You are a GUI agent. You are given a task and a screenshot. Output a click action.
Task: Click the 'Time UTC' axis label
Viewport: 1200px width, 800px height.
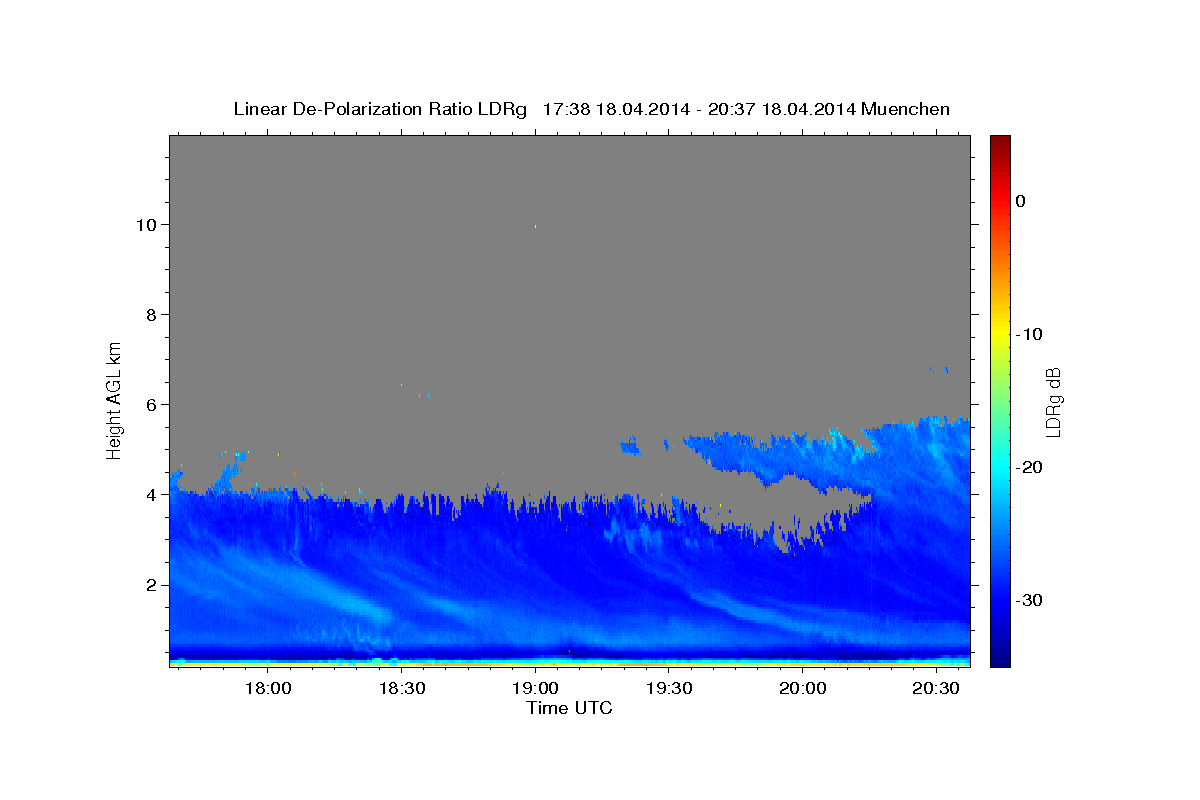pos(569,708)
